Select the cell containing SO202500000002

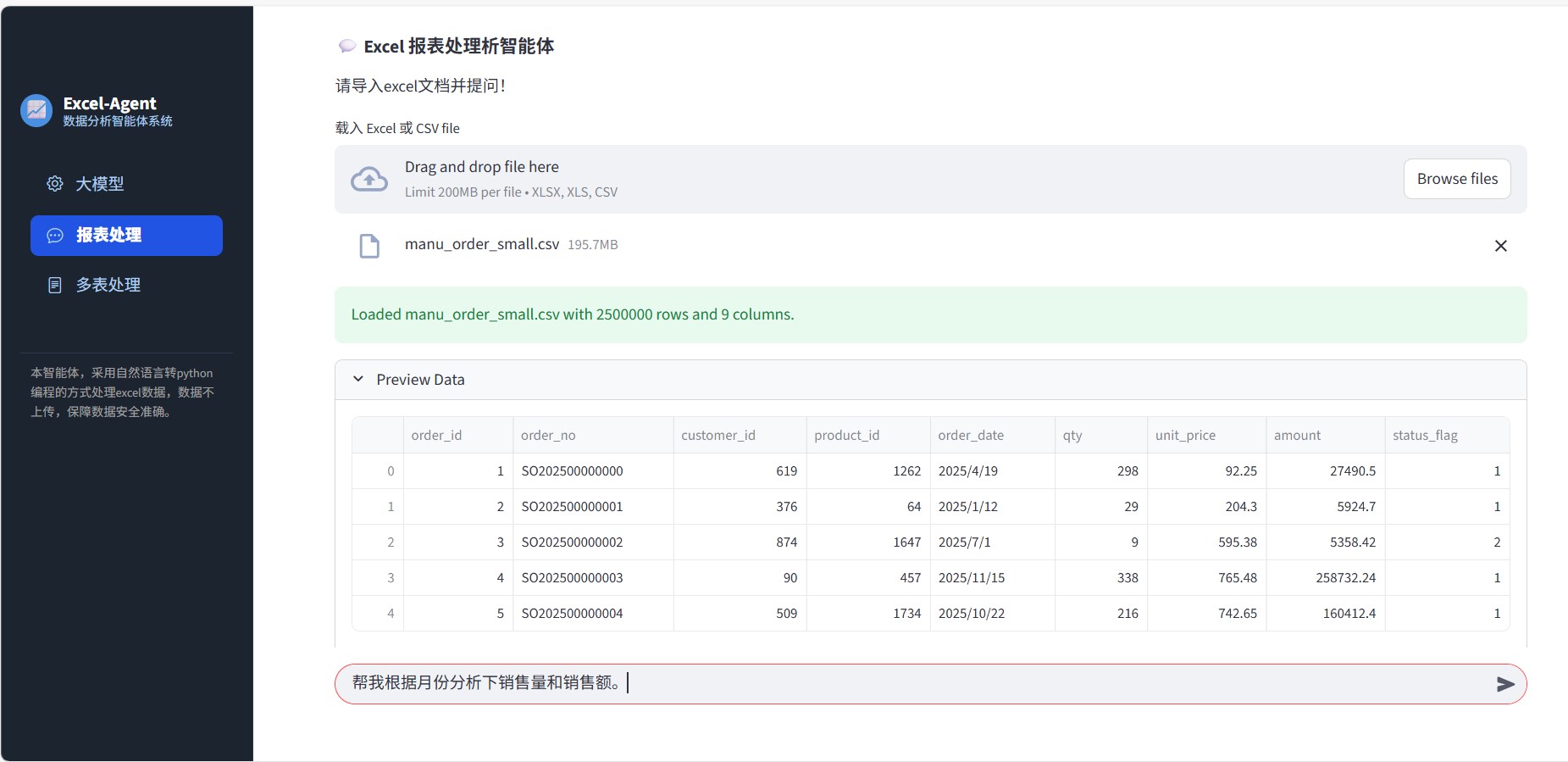pyautogui.click(x=573, y=542)
